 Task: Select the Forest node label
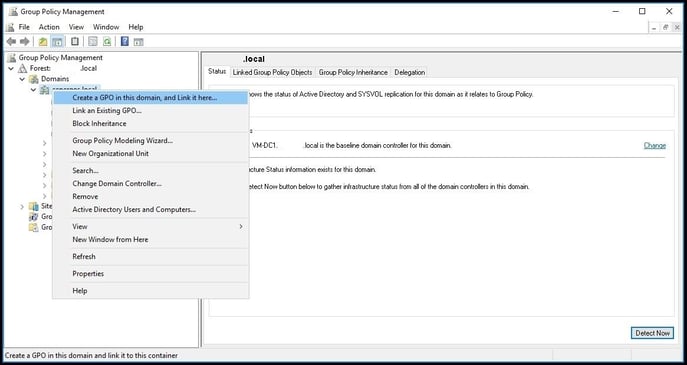pyautogui.click(x=63, y=68)
